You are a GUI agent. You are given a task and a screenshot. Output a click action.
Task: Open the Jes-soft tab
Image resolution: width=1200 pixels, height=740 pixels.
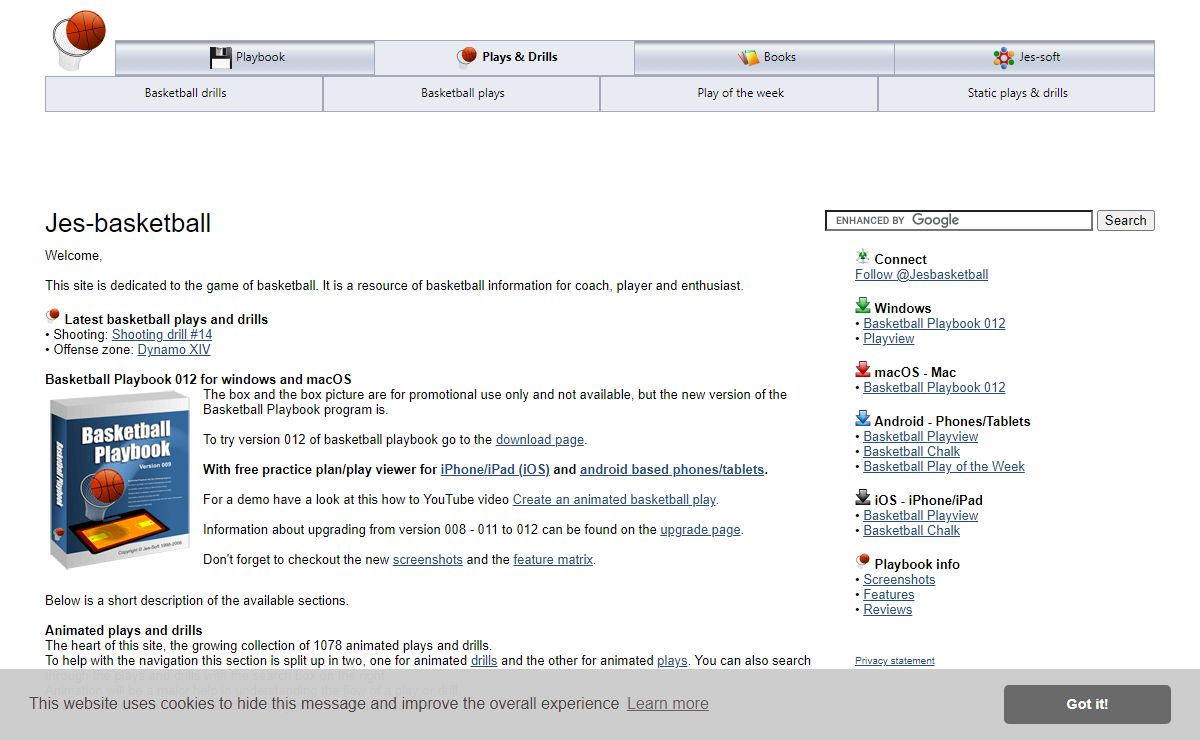coord(1024,57)
